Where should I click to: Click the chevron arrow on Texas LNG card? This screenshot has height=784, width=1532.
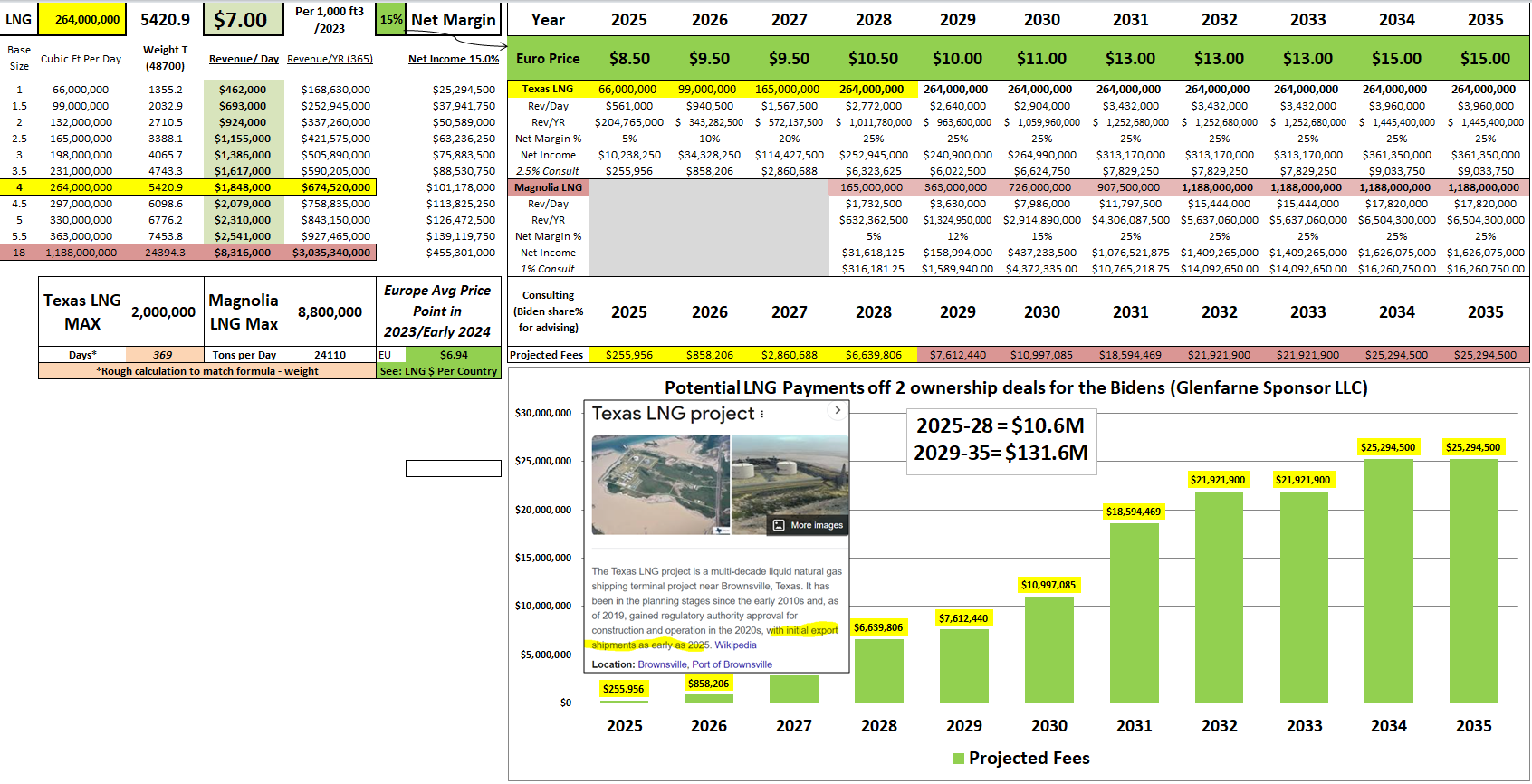(x=838, y=410)
